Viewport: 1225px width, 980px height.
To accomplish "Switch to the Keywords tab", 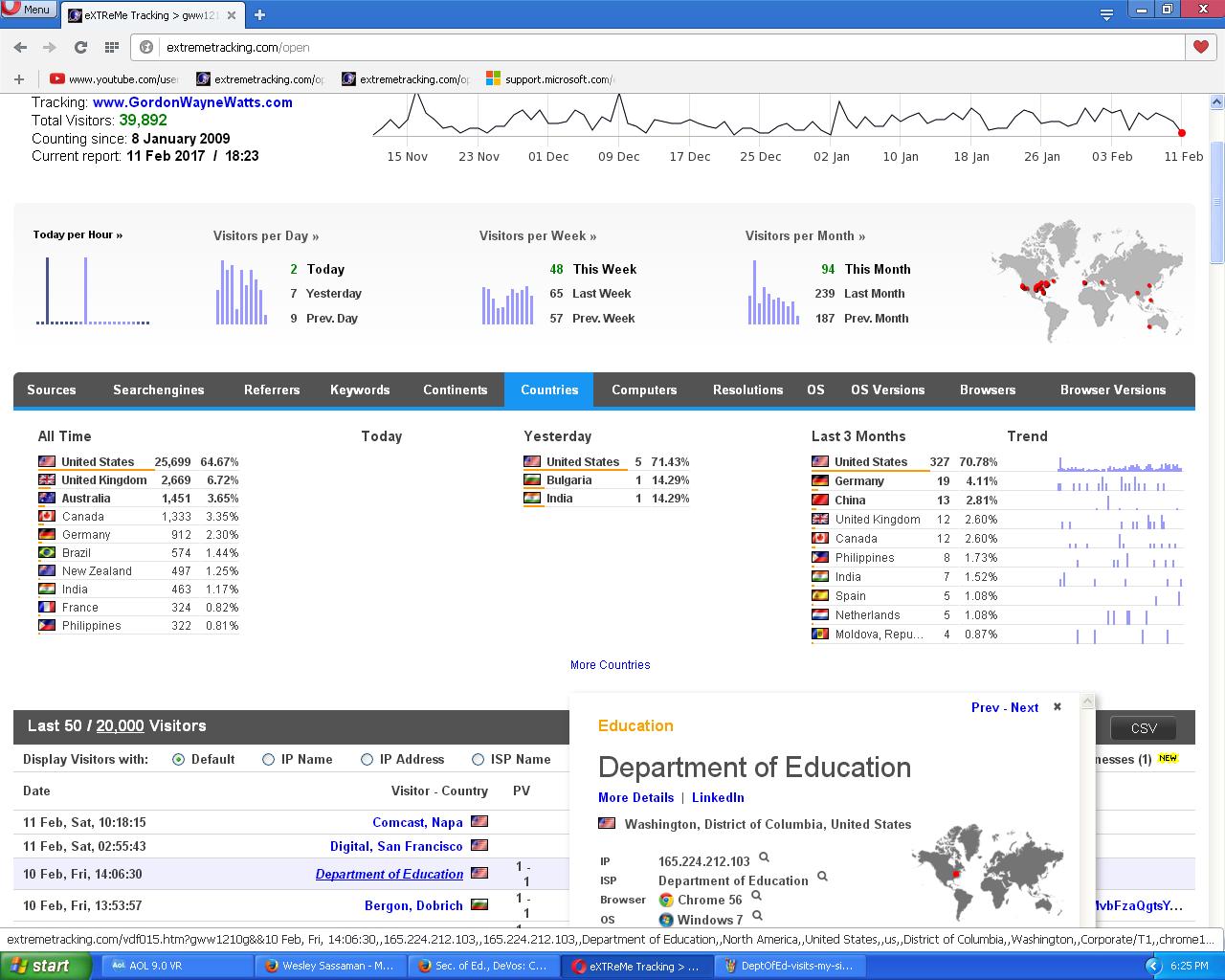I will click(360, 390).
